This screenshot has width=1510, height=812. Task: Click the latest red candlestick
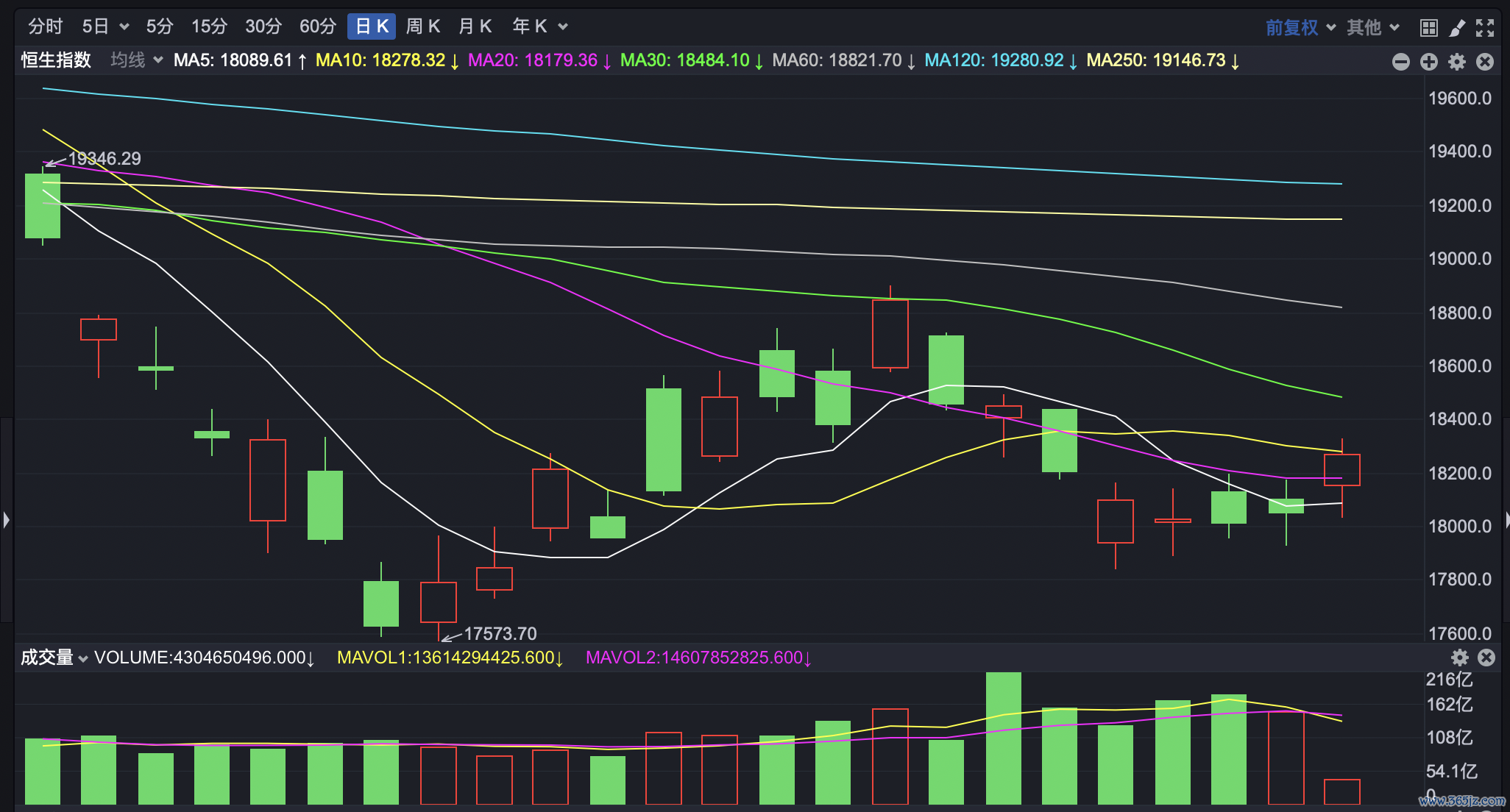pos(1342,471)
